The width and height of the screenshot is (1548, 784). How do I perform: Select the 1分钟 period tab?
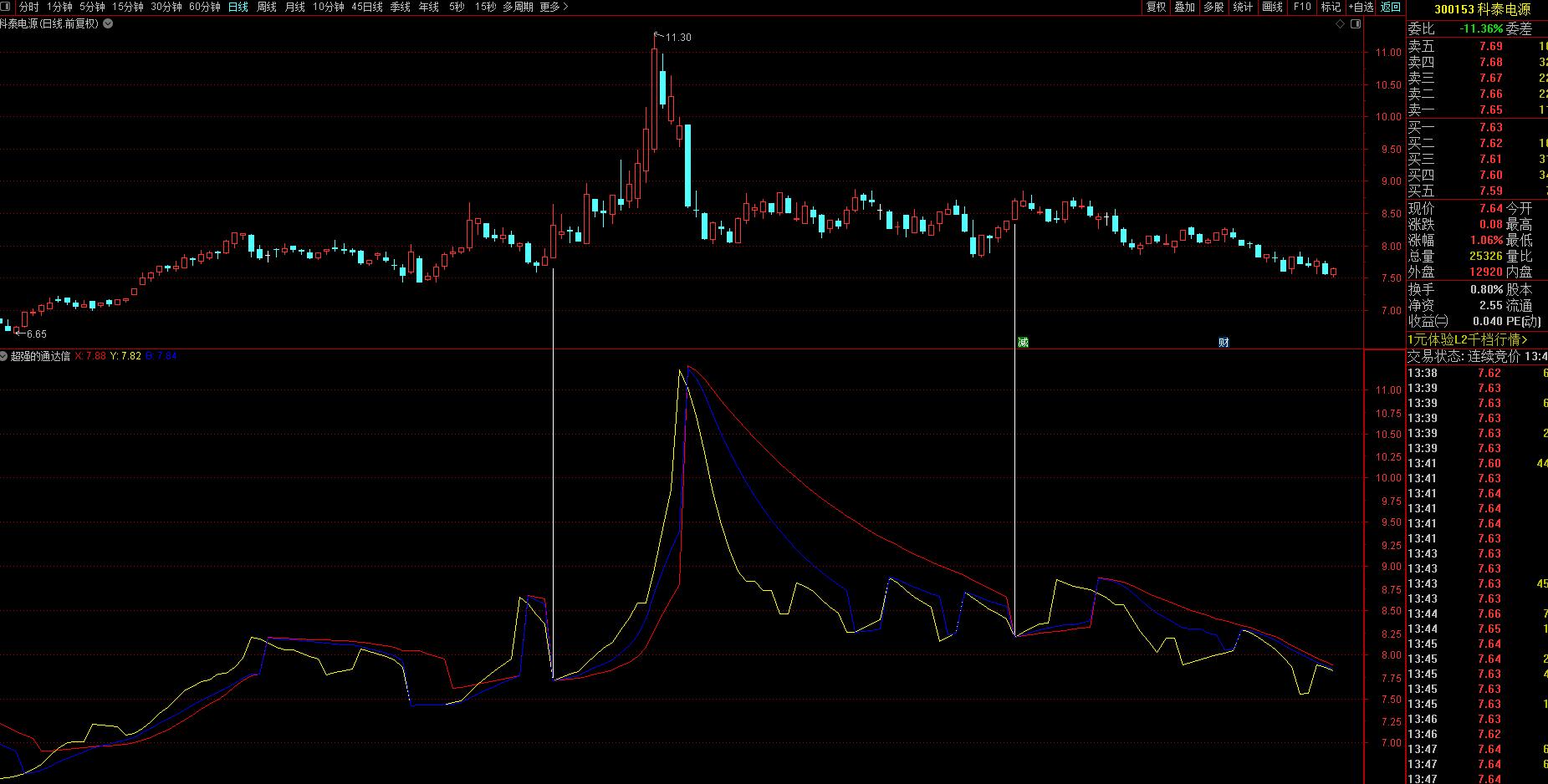(59, 7)
